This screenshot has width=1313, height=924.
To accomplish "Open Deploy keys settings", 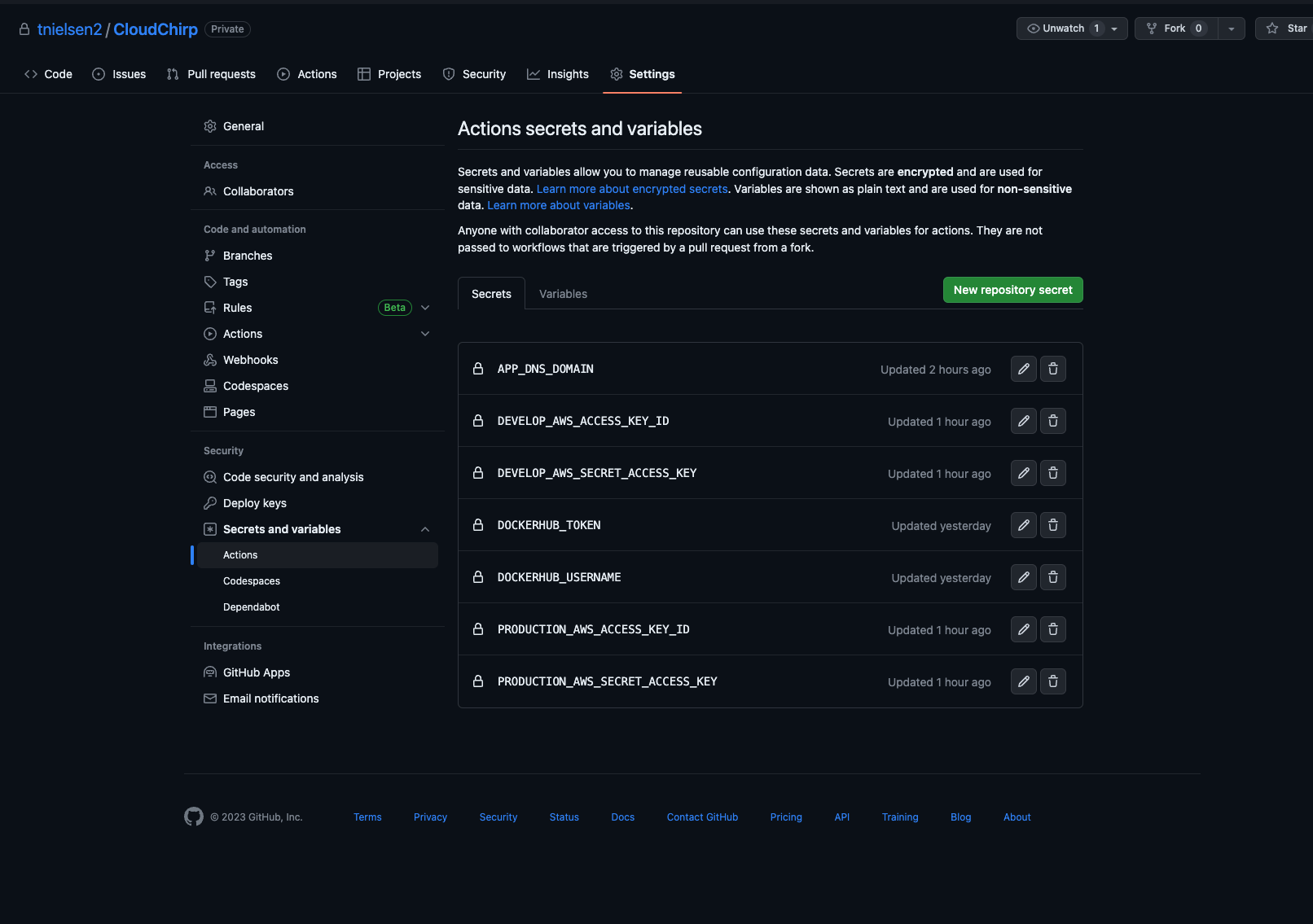I will tap(318, 503).
